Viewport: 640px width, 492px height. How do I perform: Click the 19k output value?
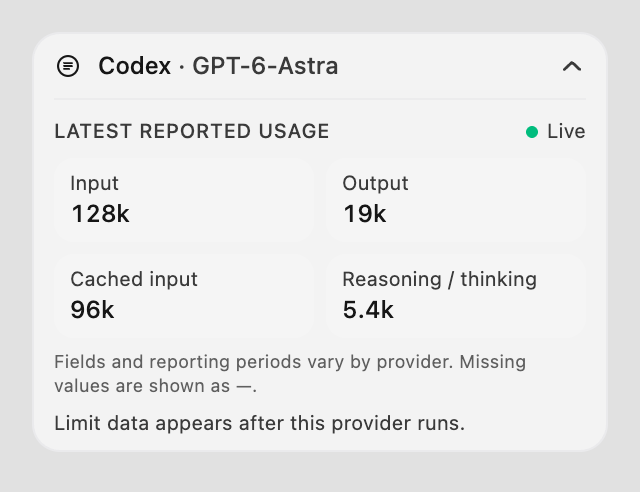click(x=364, y=214)
